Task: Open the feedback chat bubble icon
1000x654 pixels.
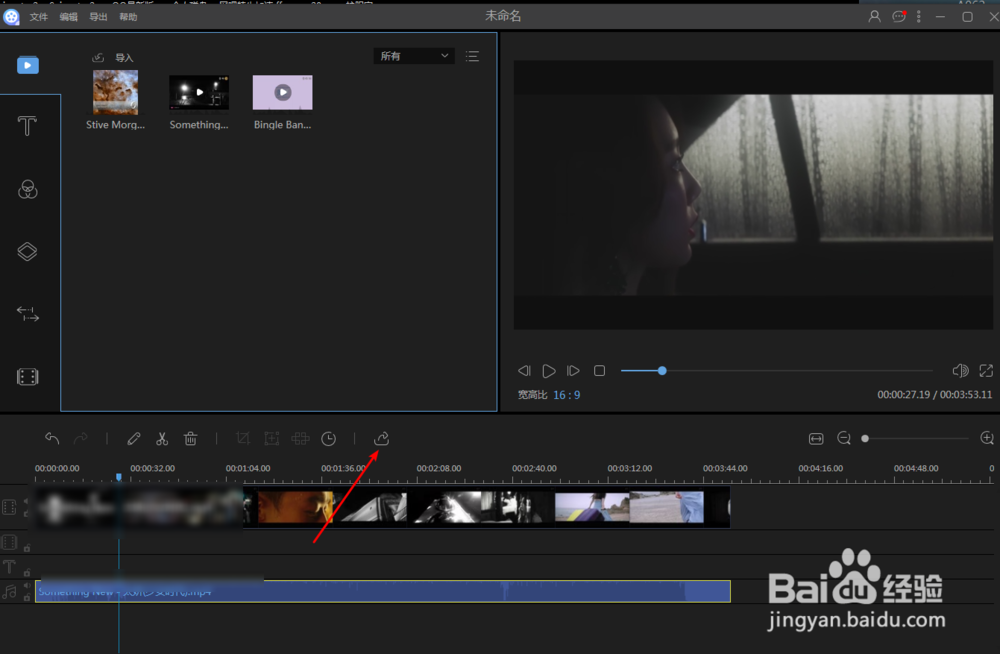Action: pos(899,17)
